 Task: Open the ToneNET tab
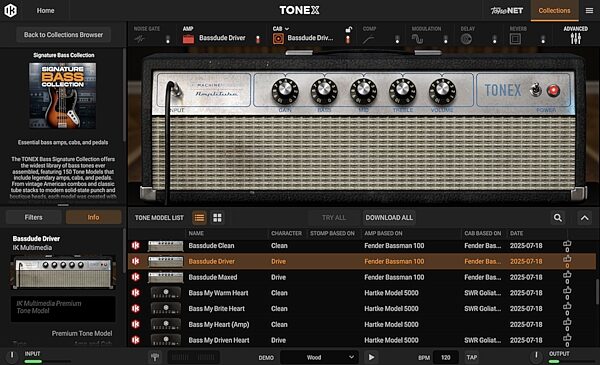[x=507, y=11]
